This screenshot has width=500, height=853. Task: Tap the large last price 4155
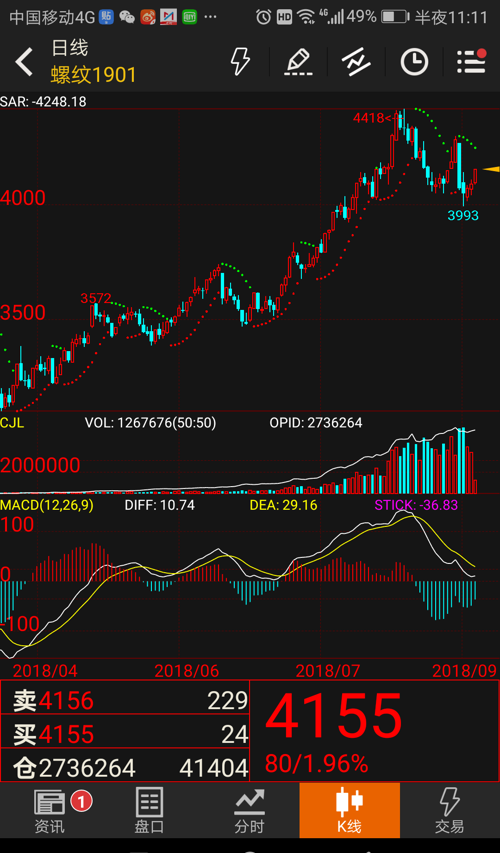(x=334, y=715)
